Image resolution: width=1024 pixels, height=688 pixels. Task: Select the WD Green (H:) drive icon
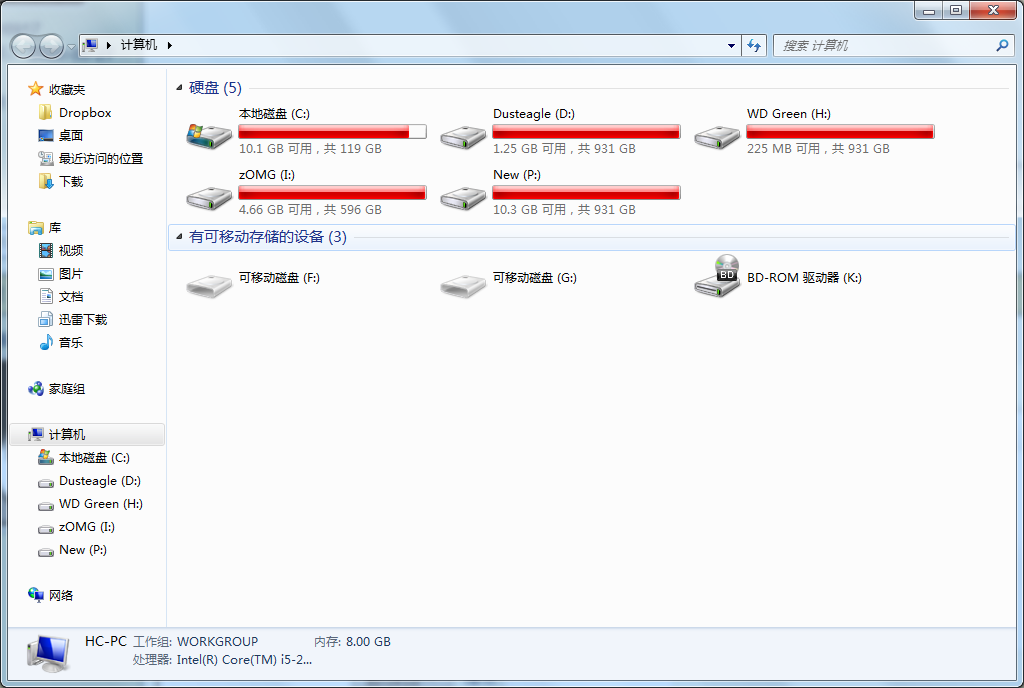[717, 136]
